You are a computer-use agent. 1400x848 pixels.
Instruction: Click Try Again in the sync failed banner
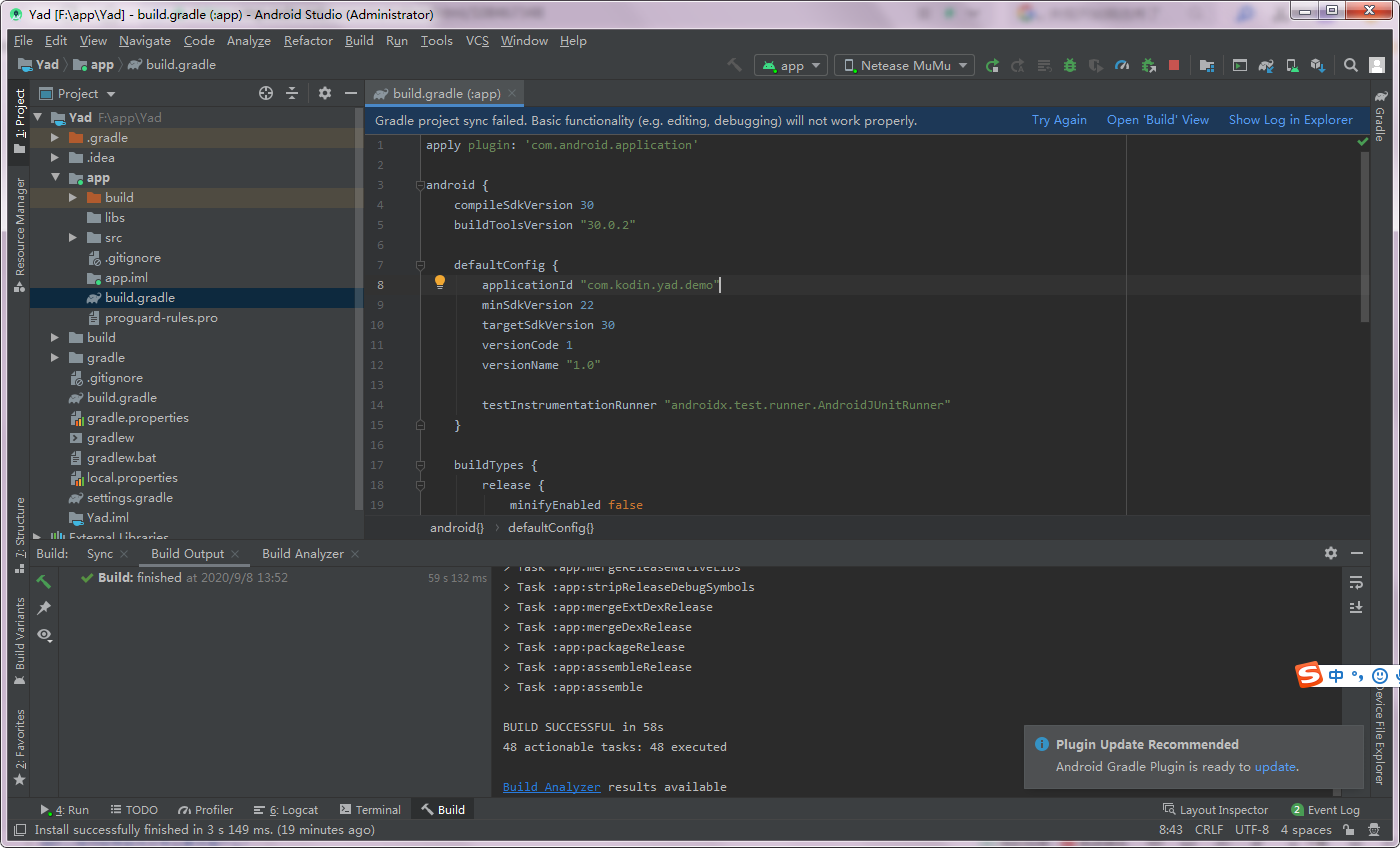tap(1059, 119)
